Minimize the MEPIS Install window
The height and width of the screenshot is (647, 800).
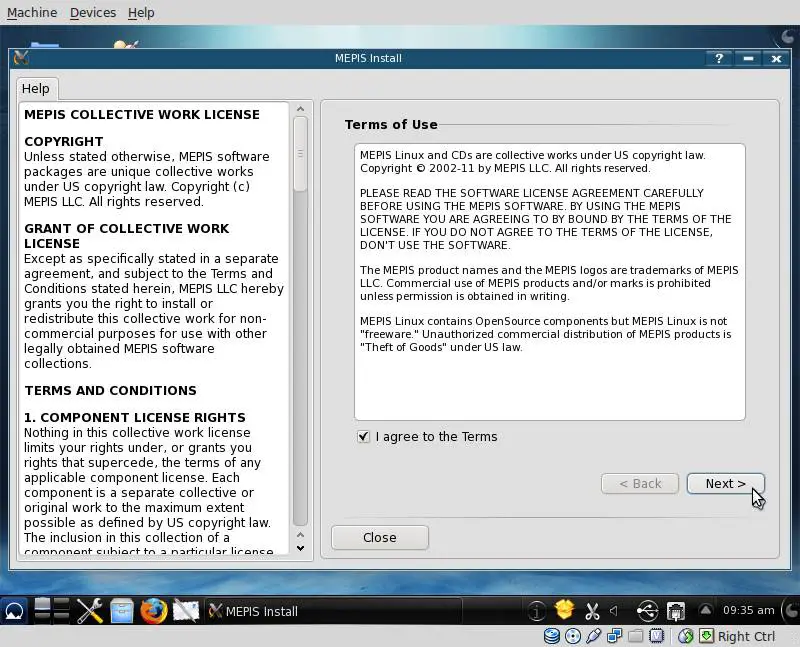(748, 58)
